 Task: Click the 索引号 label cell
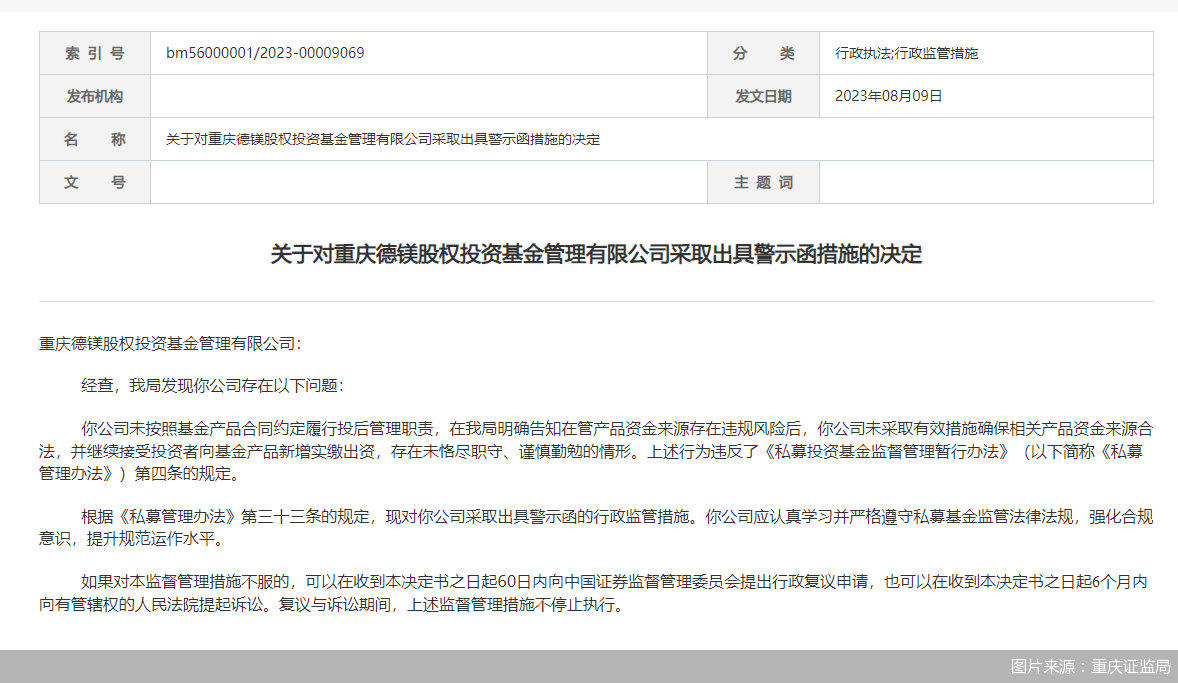click(x=94, y=53)
